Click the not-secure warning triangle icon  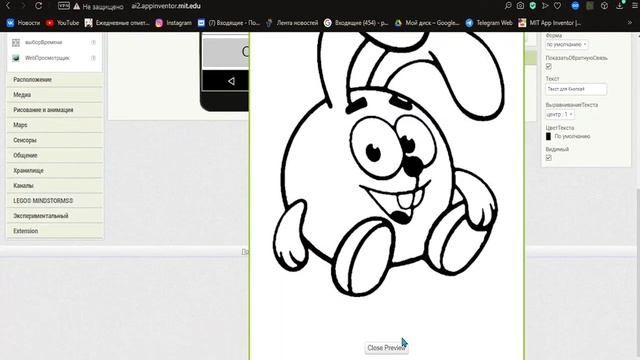77,6
